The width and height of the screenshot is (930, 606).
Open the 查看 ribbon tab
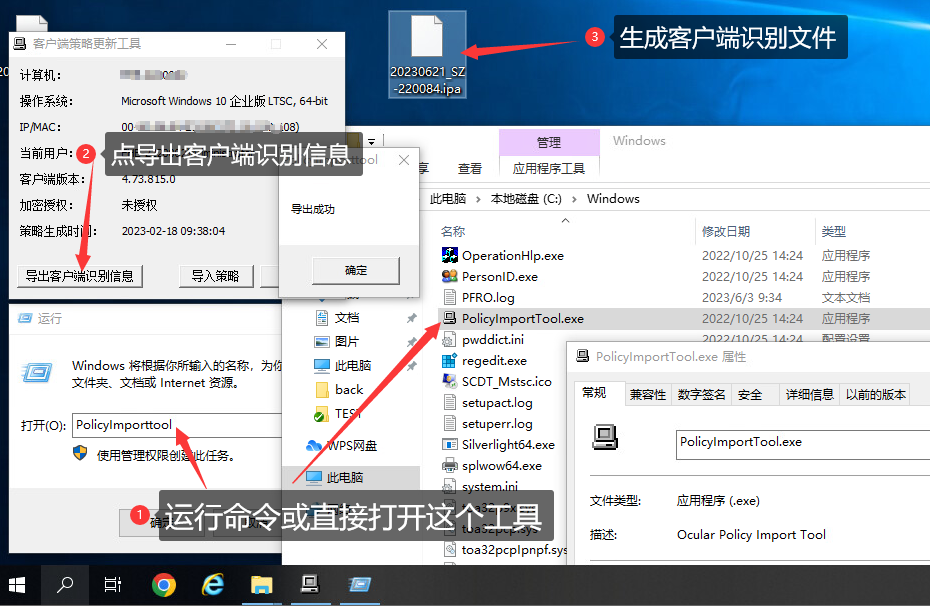coord(470,169)
